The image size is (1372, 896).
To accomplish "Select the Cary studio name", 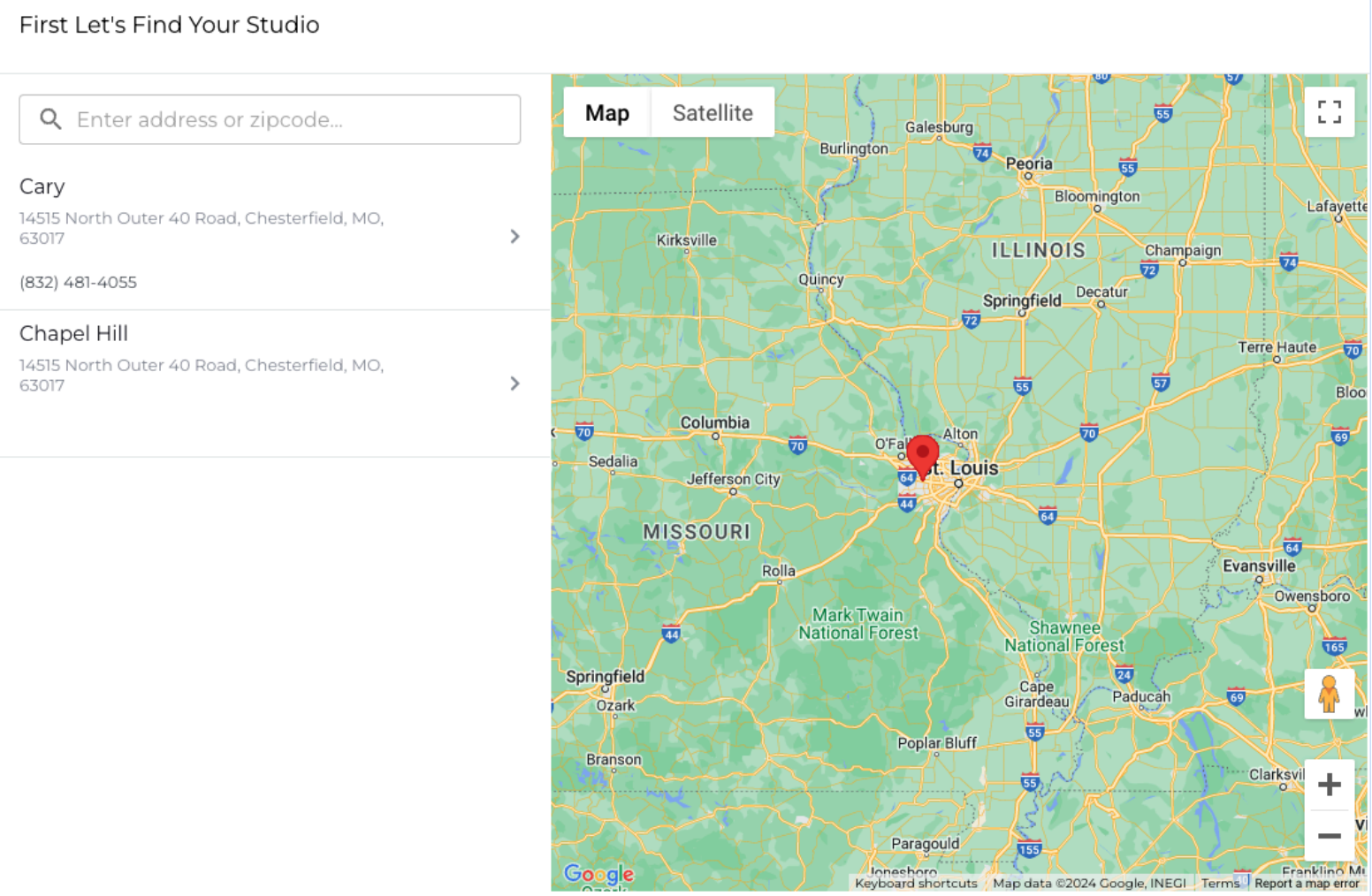I will [x=42, y=186].
